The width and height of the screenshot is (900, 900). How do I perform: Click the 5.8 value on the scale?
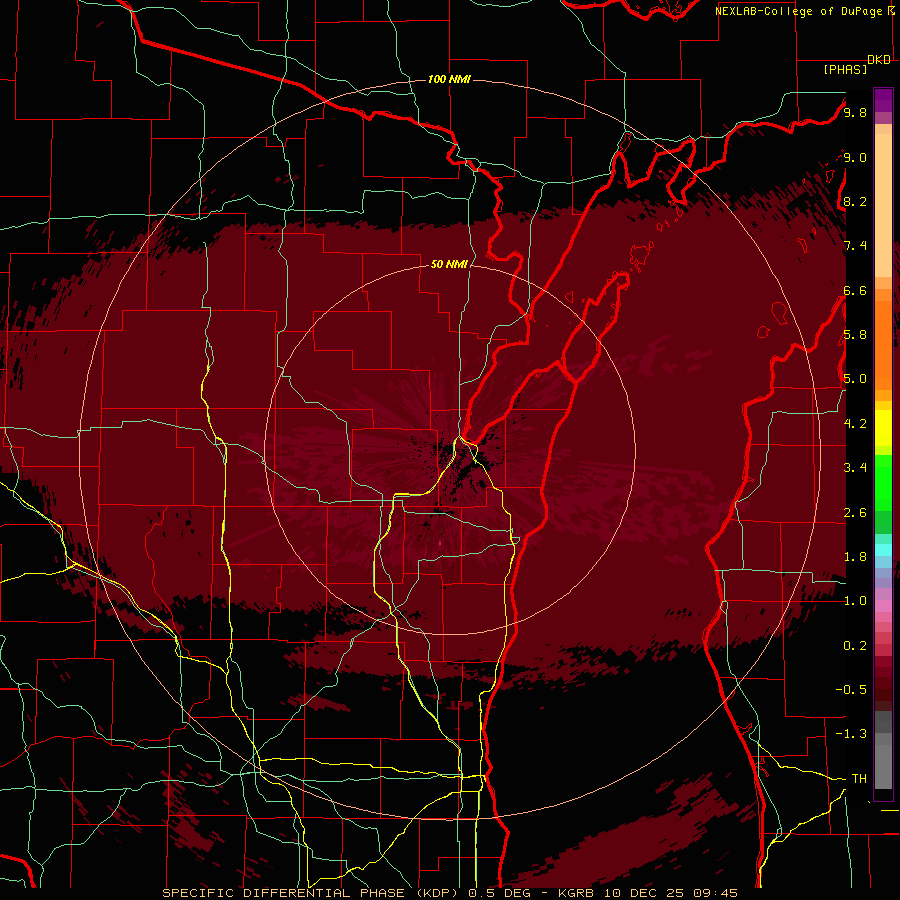coord(855,335)
